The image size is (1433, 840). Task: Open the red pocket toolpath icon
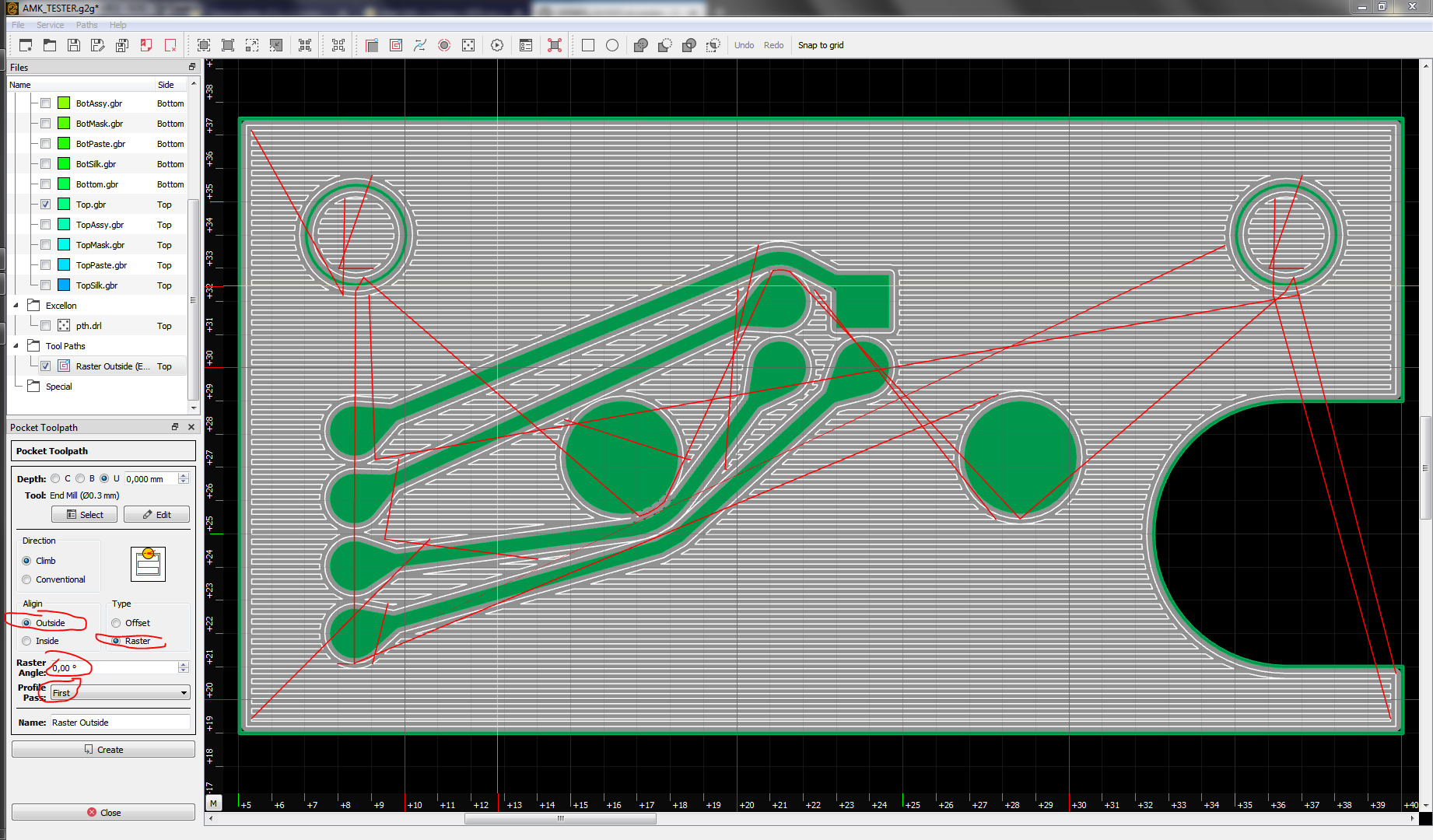[x=396, y=45]
